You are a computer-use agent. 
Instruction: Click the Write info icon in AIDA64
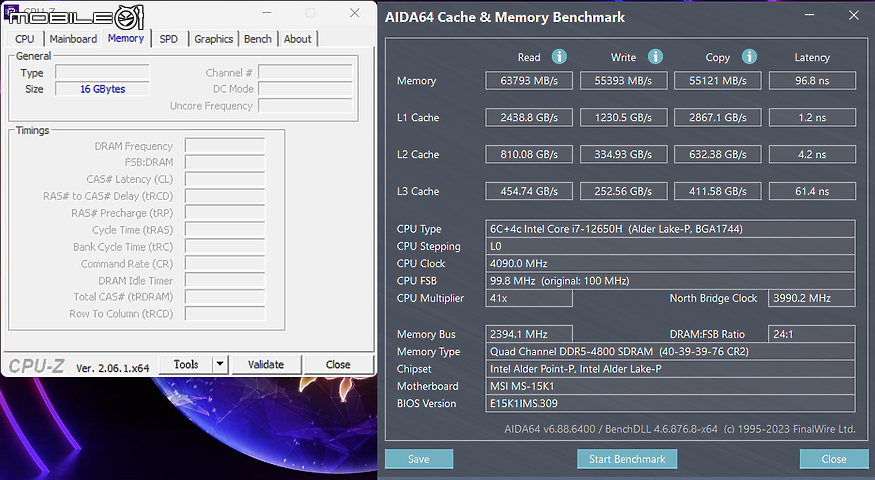(x=655, y=56)
